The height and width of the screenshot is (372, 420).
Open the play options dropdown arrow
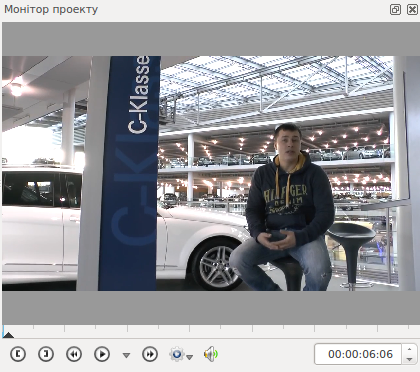click(126, 355)
